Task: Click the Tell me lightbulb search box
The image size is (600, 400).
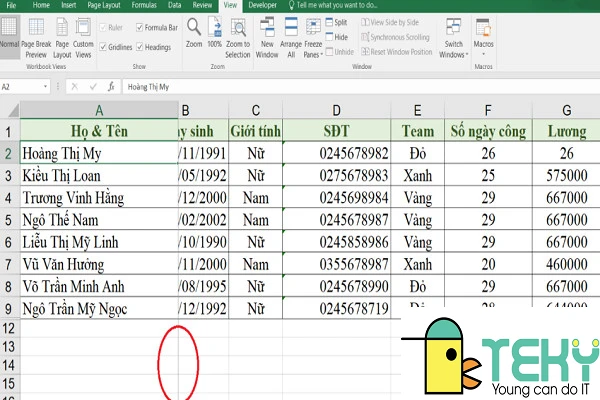Action: (333, 5)
